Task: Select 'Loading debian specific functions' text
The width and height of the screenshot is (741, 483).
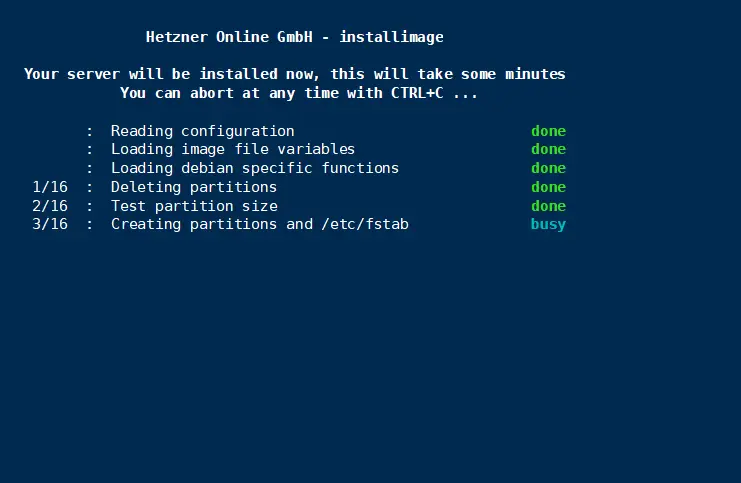Action: [x=254, y=168]
